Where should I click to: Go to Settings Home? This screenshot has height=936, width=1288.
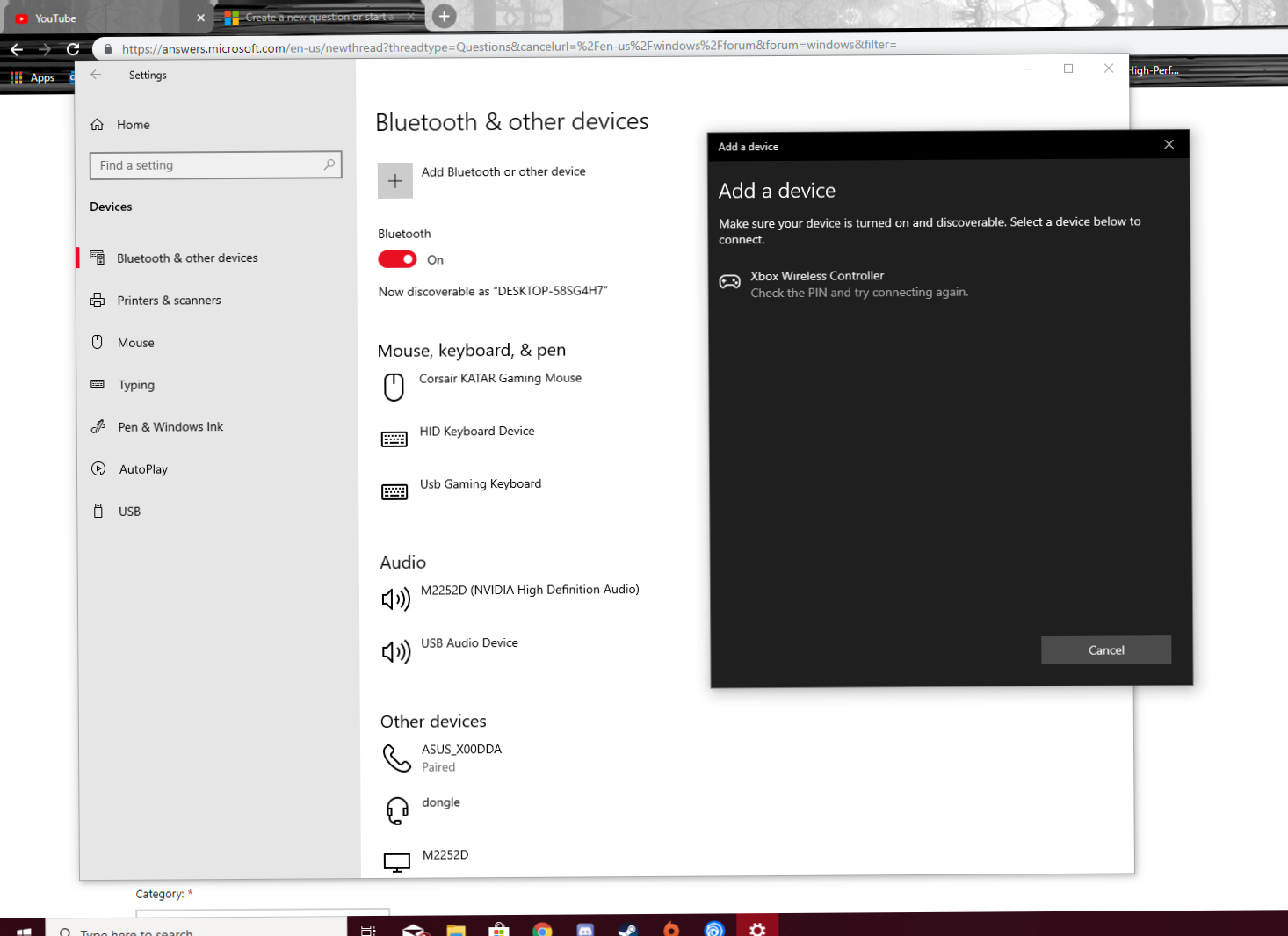tap(134, 125)
